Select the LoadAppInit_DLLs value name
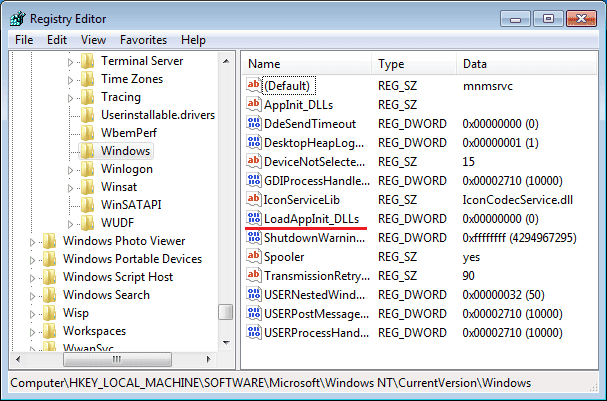 coord(311,219)
